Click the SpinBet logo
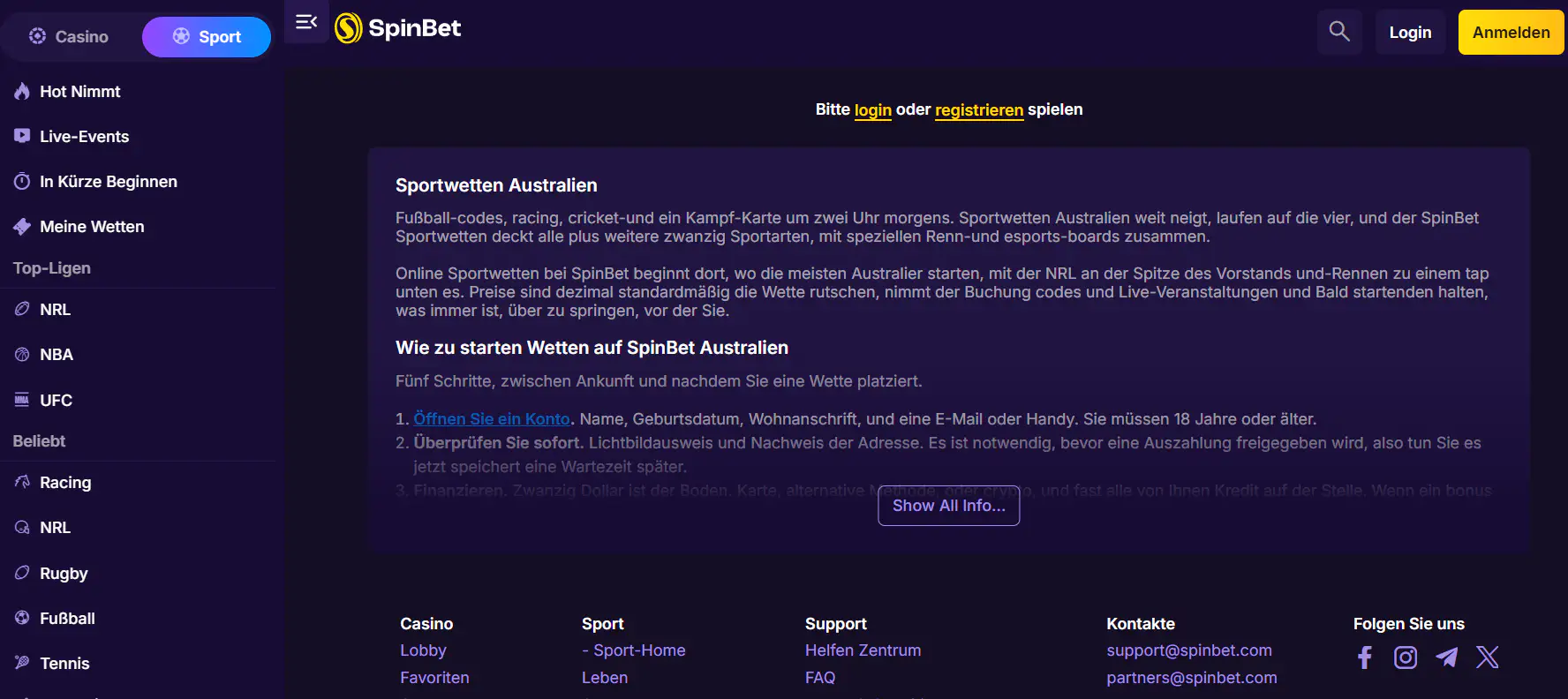The width and height of the screenshot is (1568, 699). (x=398, y=28)
